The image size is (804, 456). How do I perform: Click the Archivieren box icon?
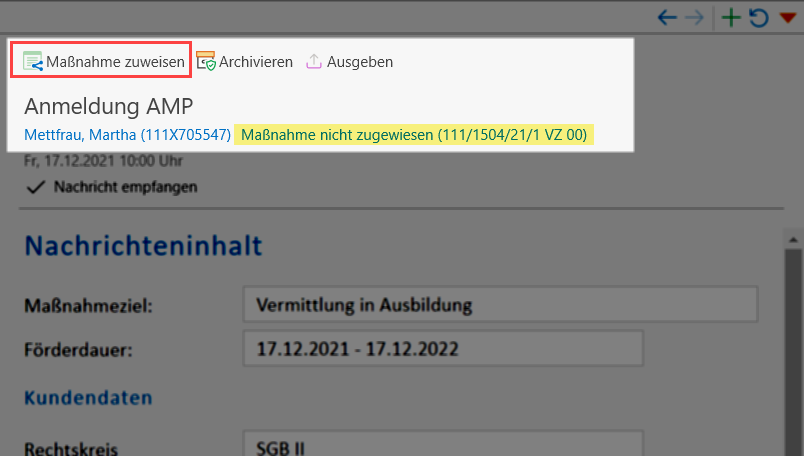(x=206, y=61)
